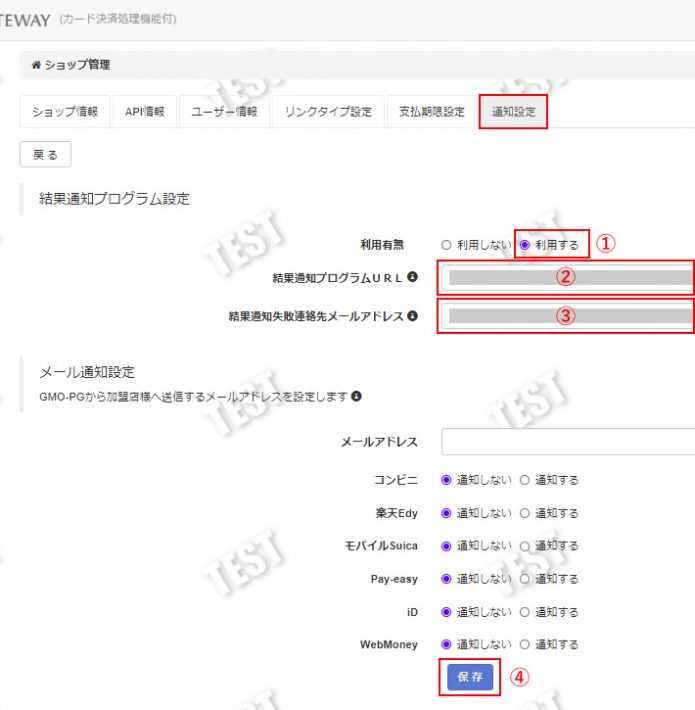Screen dimensions: 695x710
Task: Click the home icon beside ショップ管理
Action: [36, 65]
